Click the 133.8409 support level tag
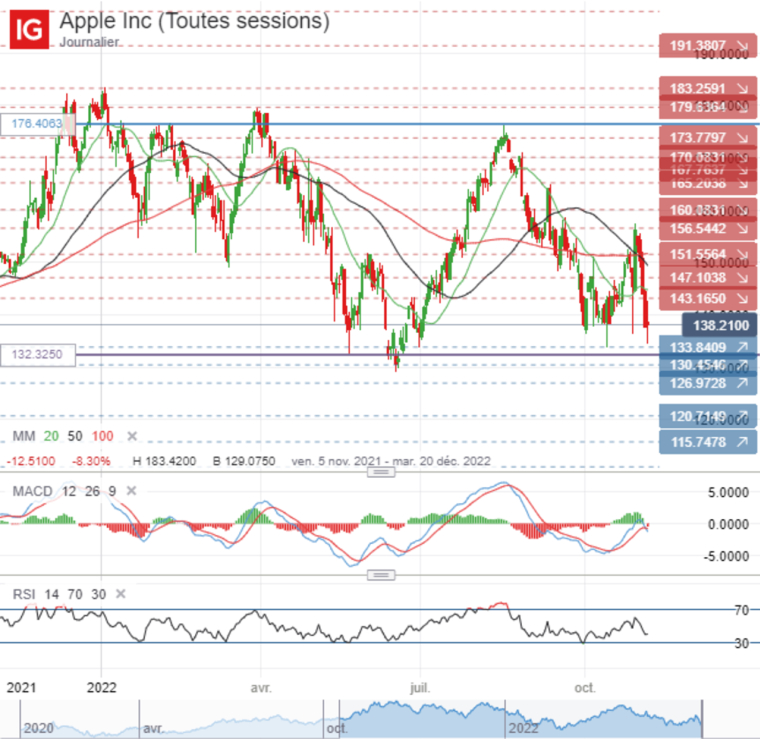 point(708,347)
